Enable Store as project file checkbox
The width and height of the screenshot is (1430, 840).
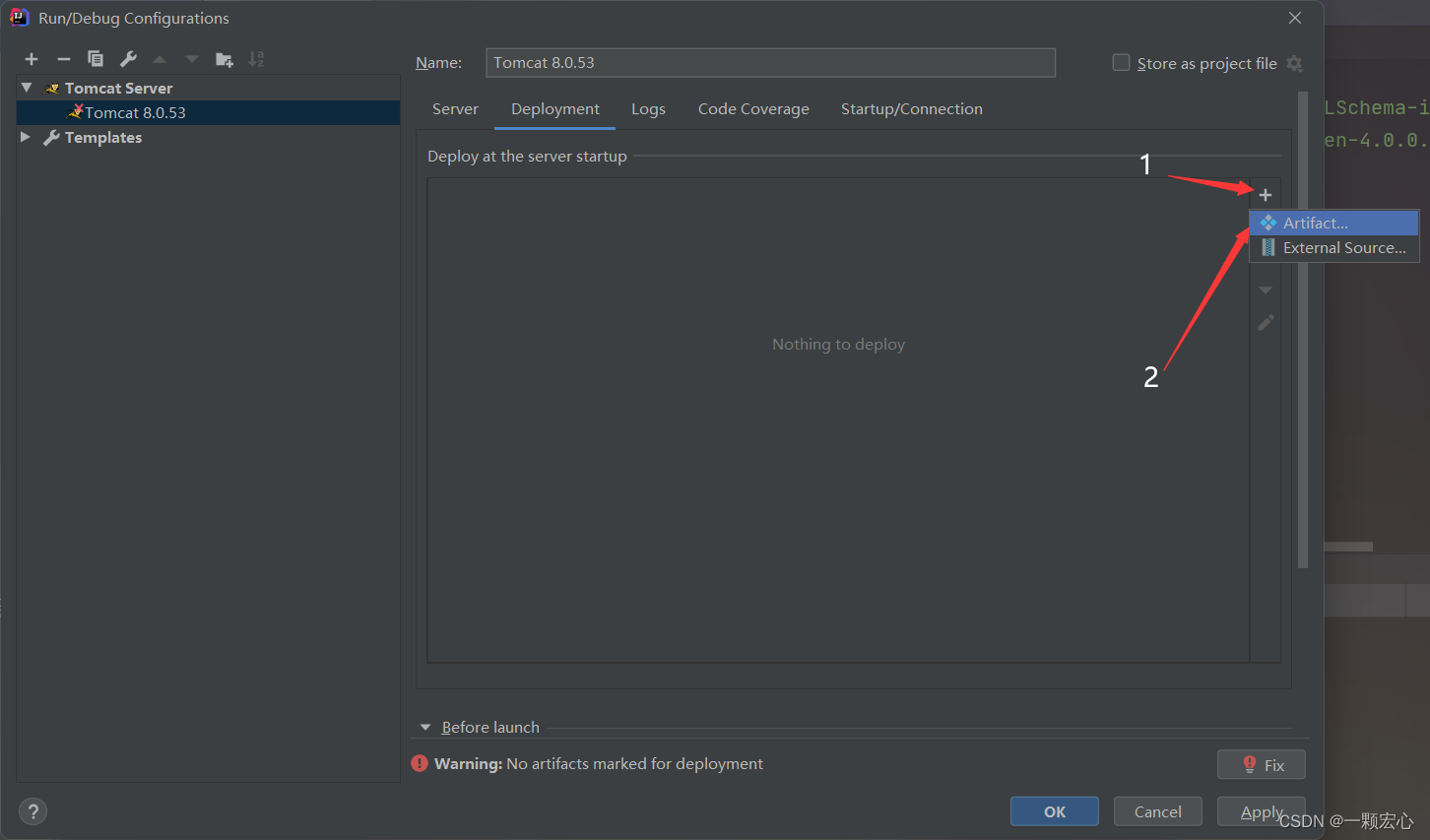(1121, 63)
